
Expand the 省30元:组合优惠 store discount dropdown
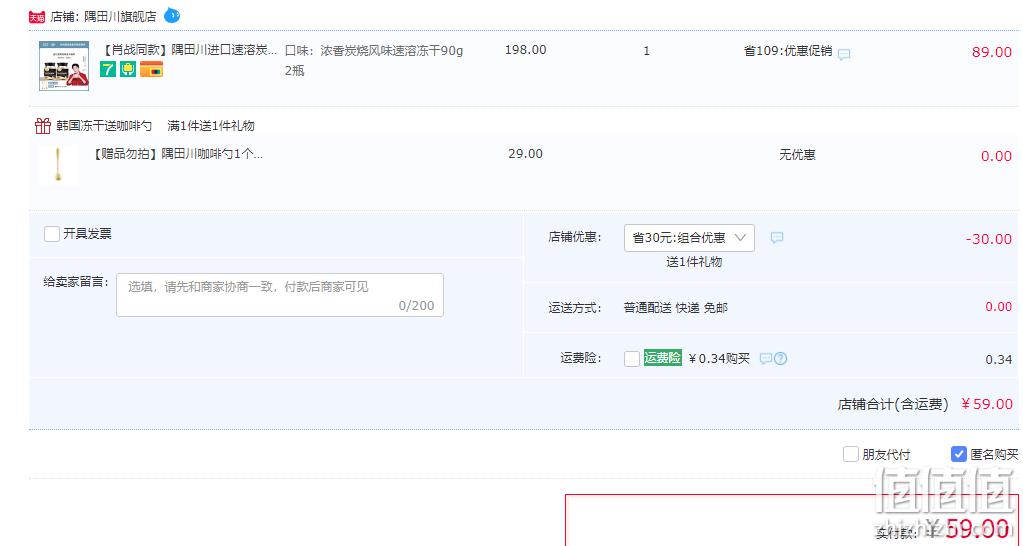689,238
